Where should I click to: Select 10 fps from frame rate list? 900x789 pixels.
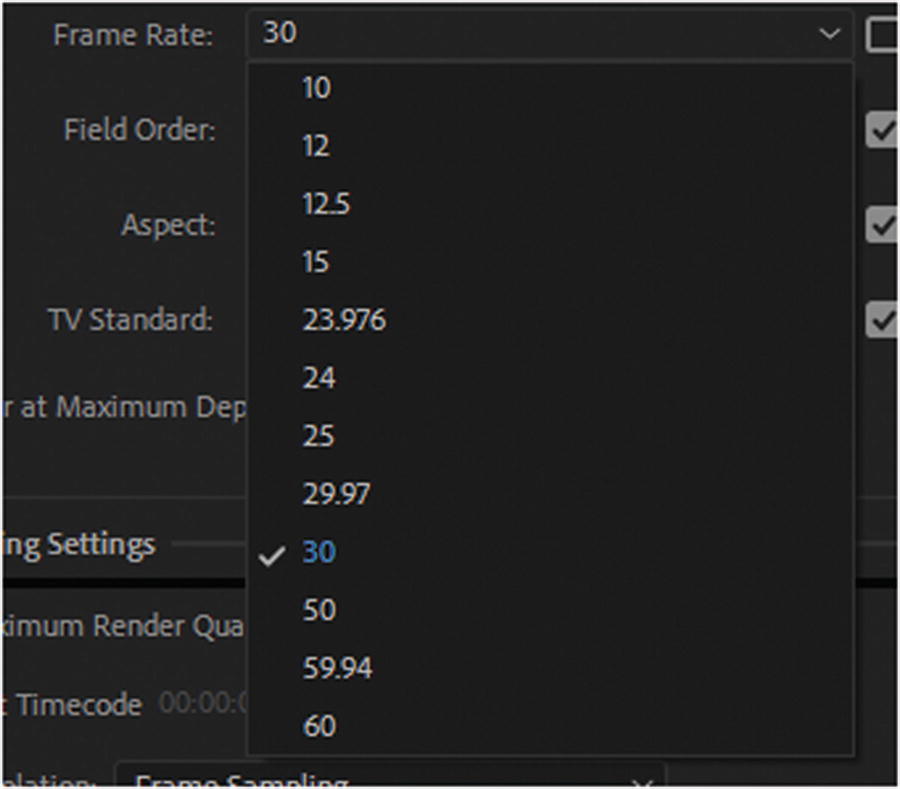(316, 88)
